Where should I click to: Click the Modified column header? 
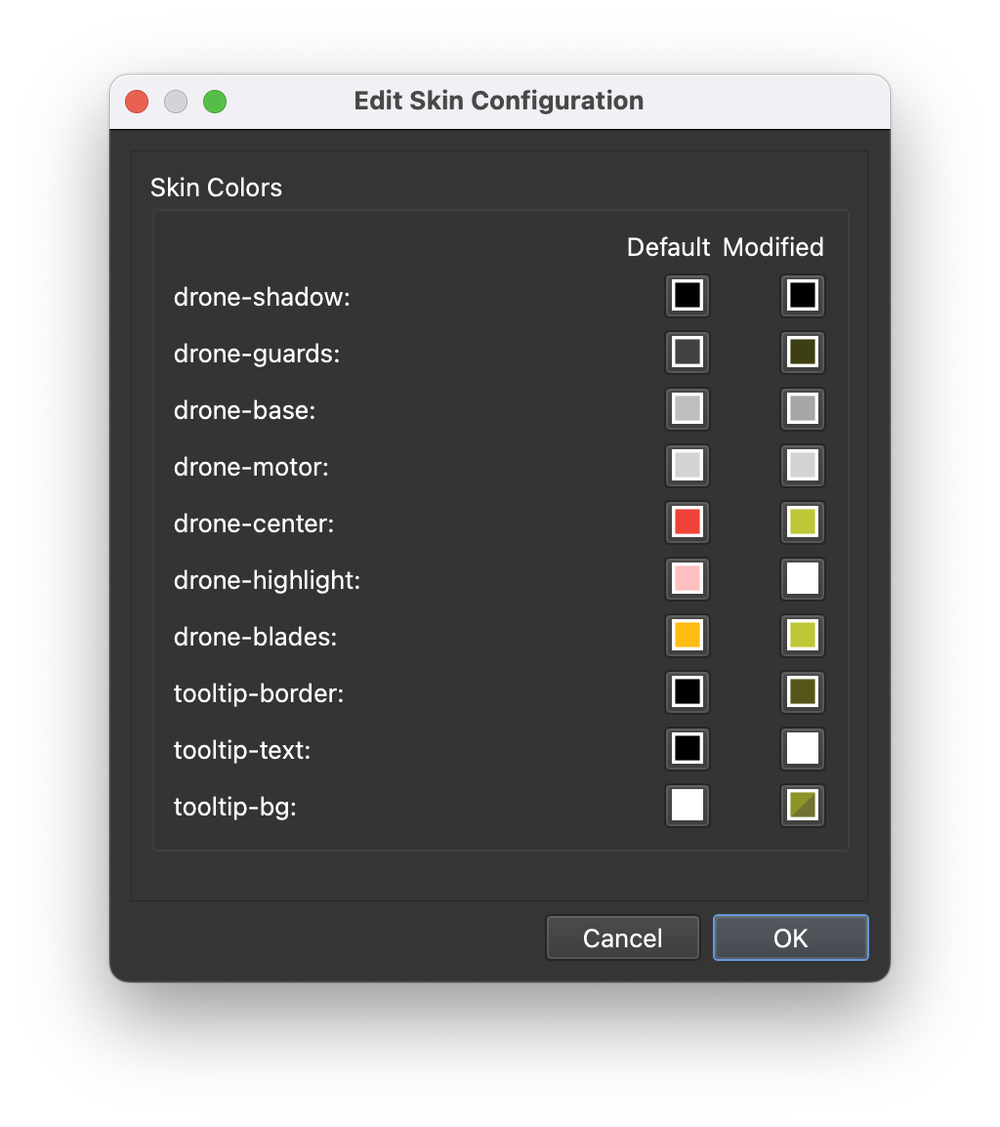click(x=773, y=247)
